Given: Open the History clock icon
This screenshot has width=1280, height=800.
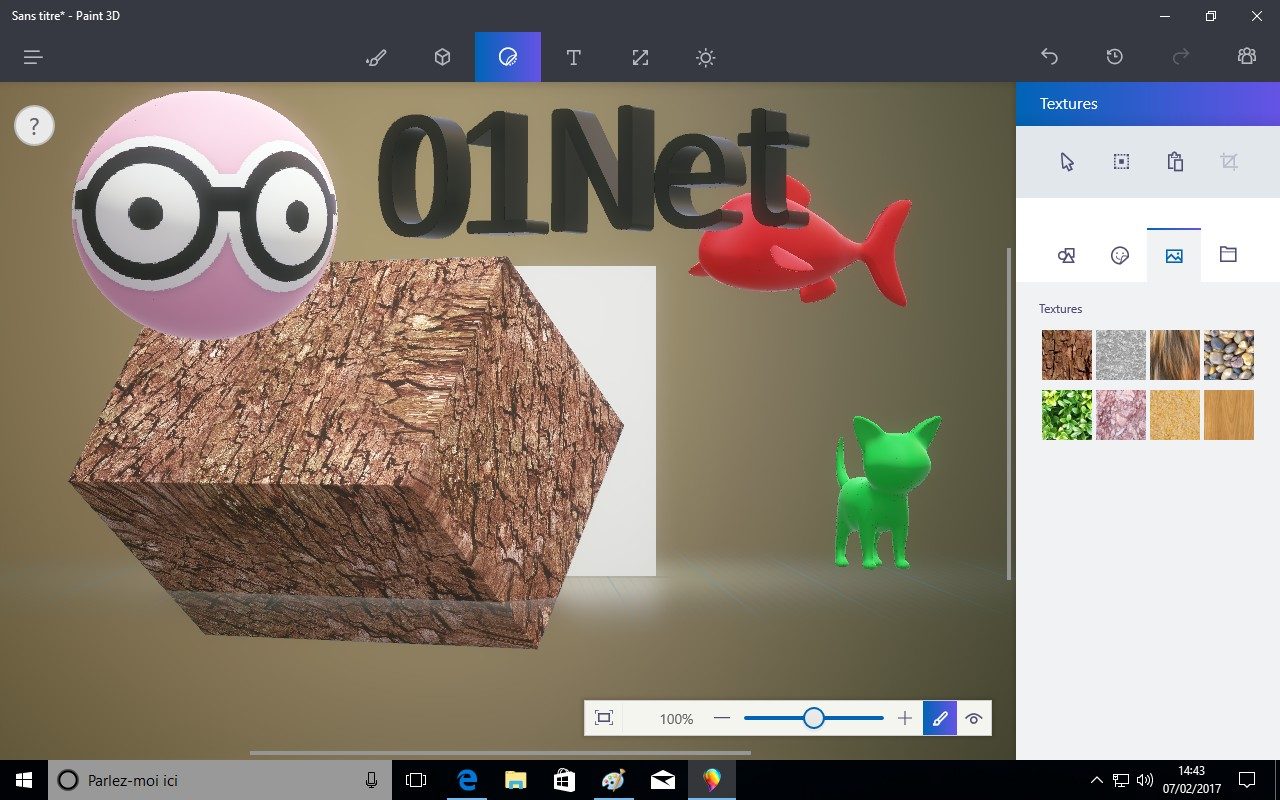Looking at the screenshot, I should coord(1114,57).
